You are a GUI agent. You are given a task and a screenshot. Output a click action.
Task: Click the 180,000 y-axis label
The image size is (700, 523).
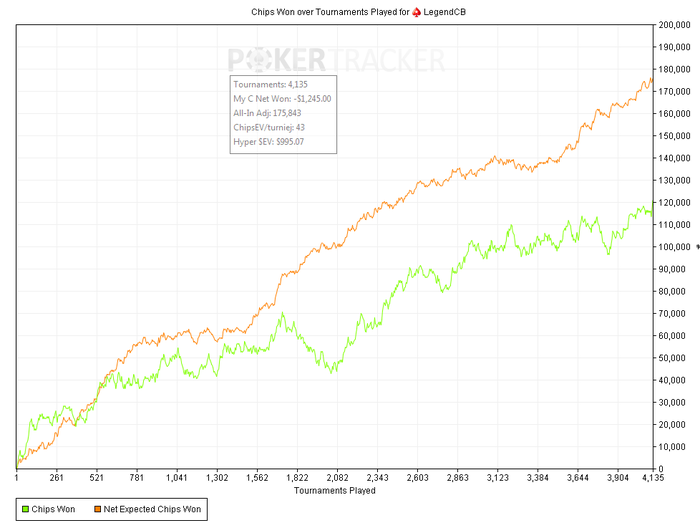(675, 69)
